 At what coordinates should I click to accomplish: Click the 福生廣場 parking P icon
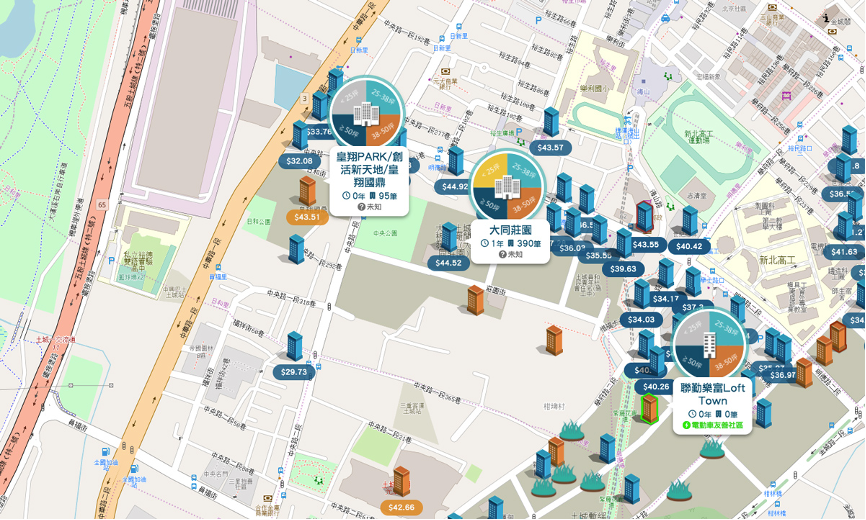click(519, 132)
